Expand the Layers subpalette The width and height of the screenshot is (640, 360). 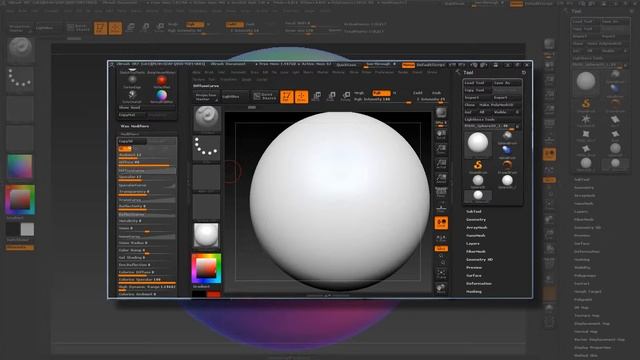click(473, 244)
